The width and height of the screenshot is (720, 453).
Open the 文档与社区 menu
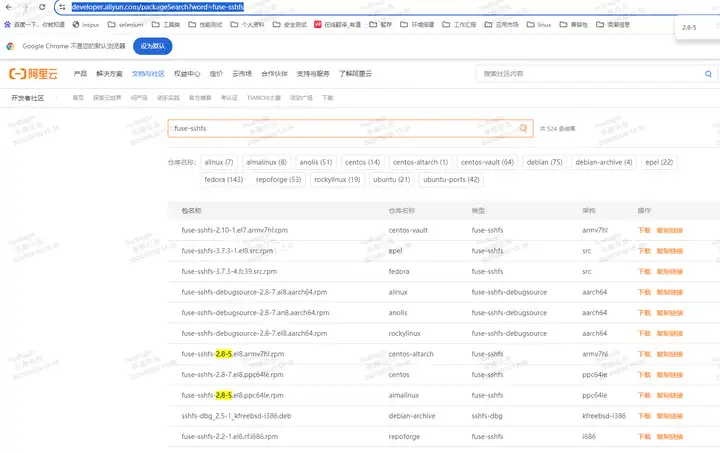pyautogui.click(x=148, y=73)
